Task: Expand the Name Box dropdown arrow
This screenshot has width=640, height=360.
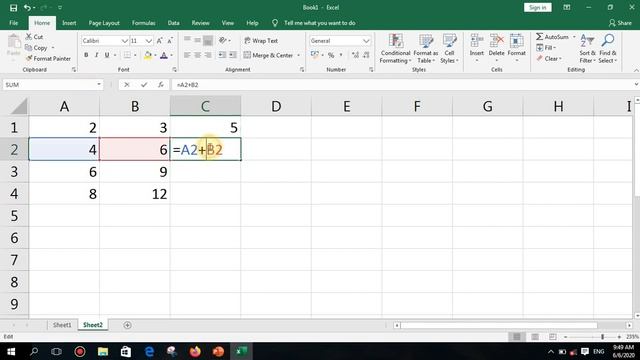Action: 99,84
